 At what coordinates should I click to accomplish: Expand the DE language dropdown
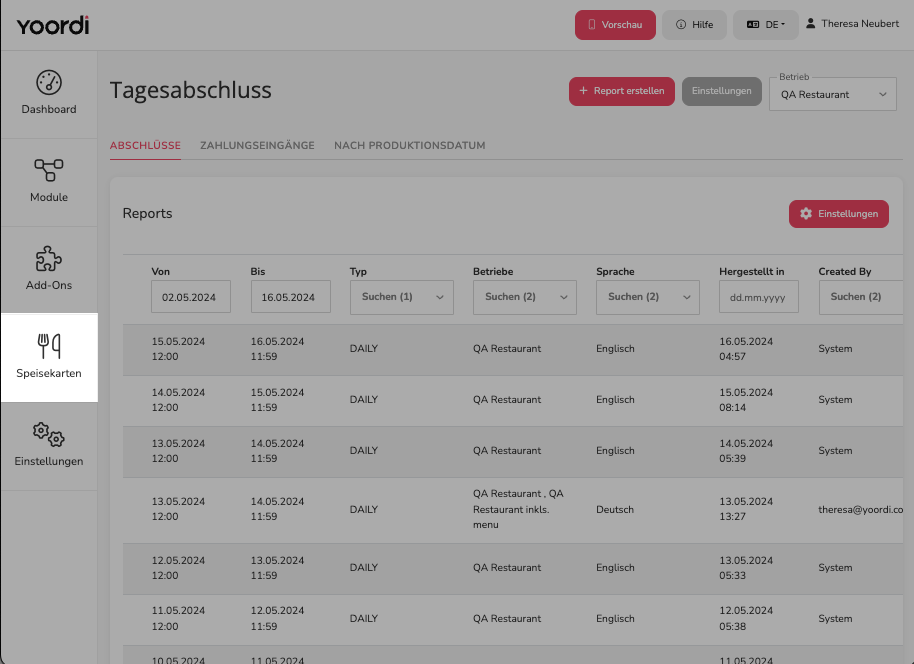tap(765, 25)
